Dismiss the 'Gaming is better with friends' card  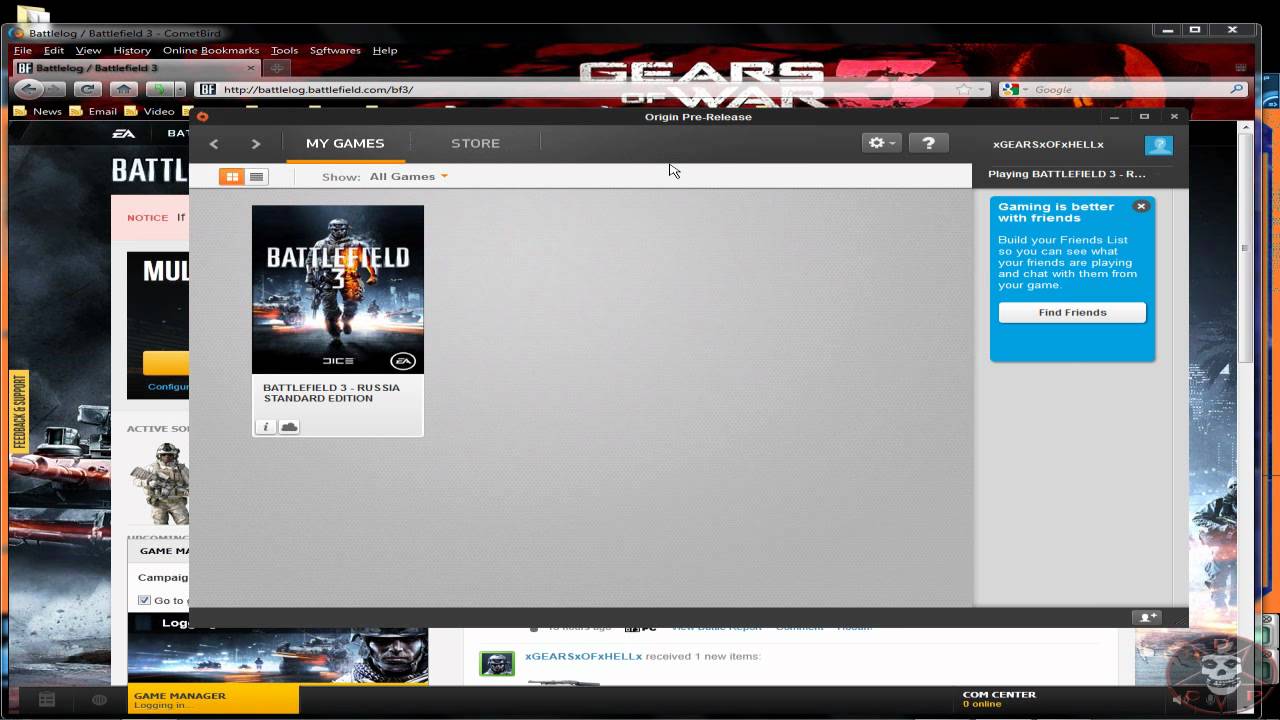tap(1141, 206)
